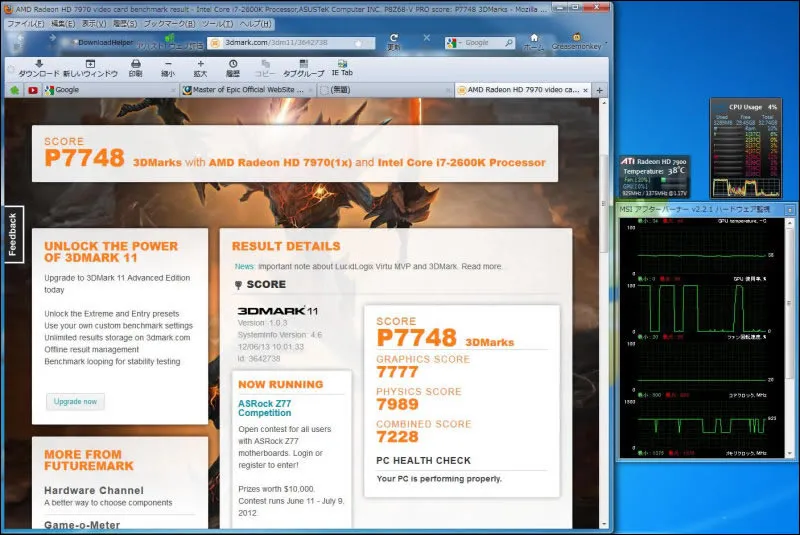This screenshot has height=535, width=800.
Task: Open the ヘルプ(H) menu
Action: (256, 23)
